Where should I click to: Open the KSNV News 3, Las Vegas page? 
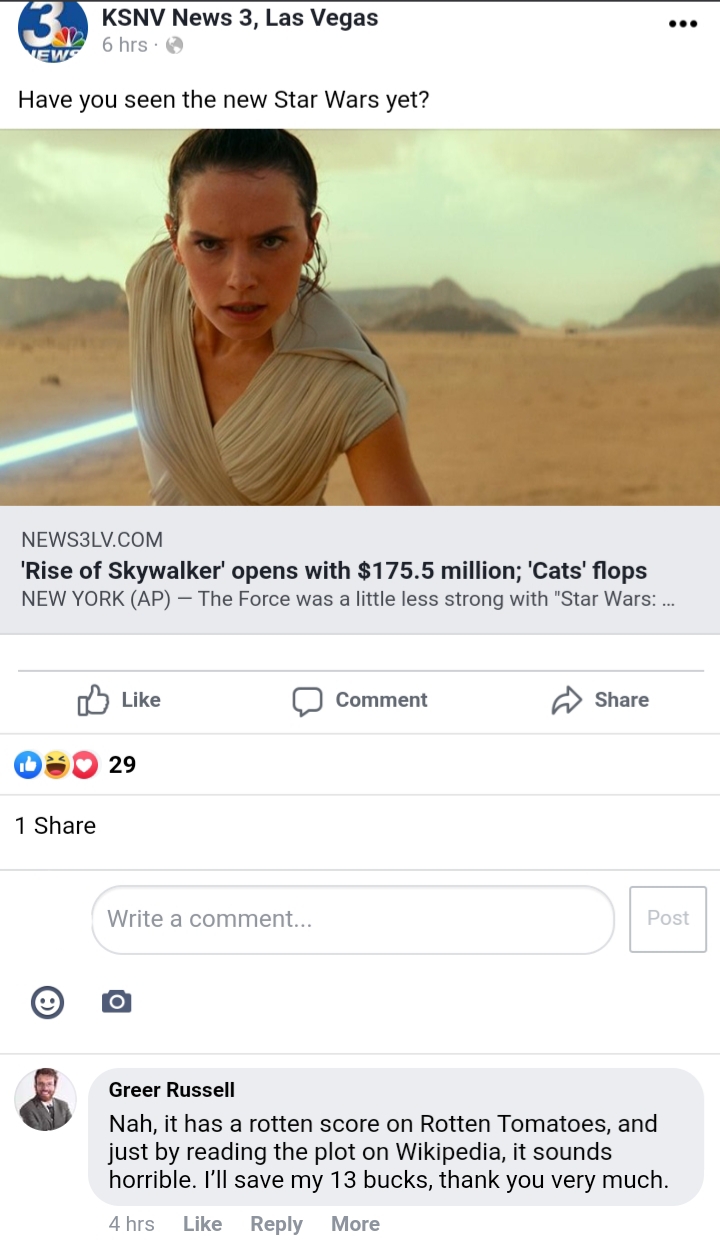coord(240,18)
